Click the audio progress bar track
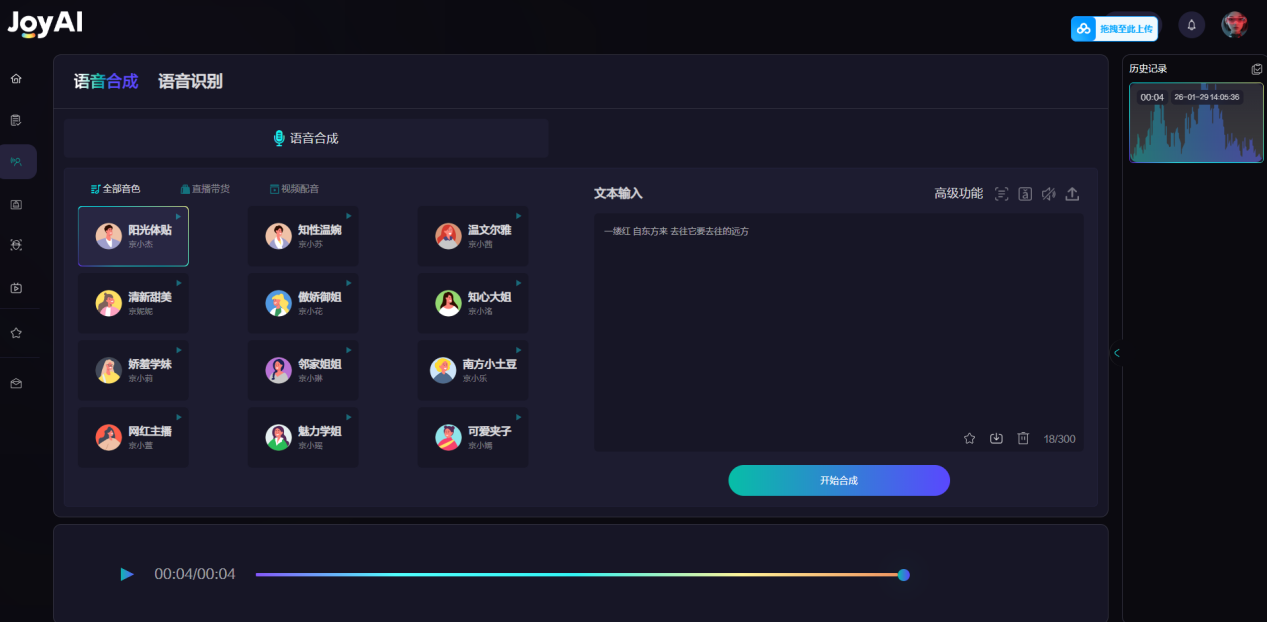Screen dimensions: 1267x622 pyautogui.click(x=580, y=575)
